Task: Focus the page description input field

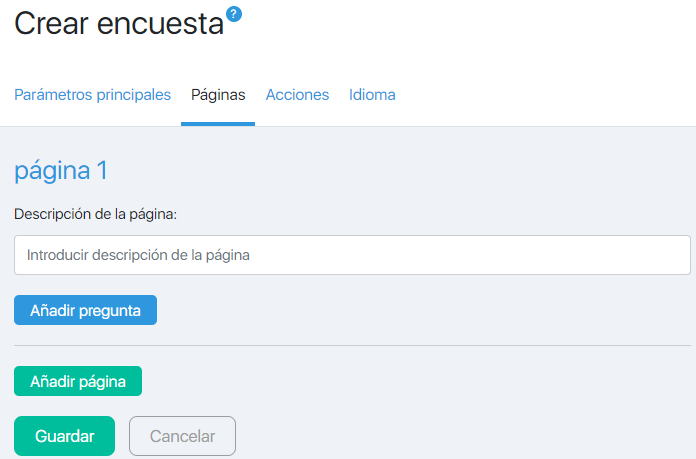Action: (x=352, y=255)
